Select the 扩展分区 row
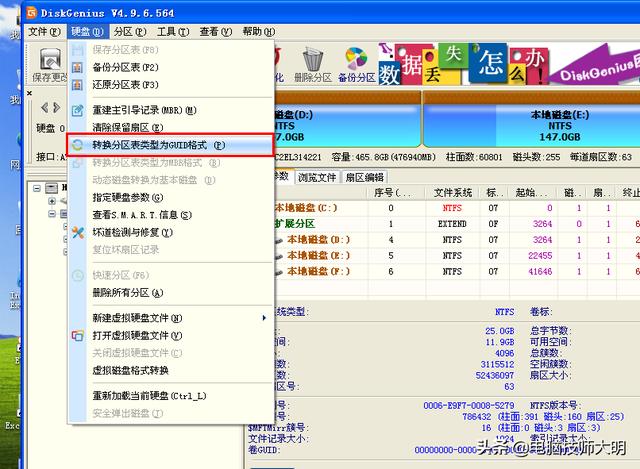This screenshot has width=640, height=469. (457, 224)
